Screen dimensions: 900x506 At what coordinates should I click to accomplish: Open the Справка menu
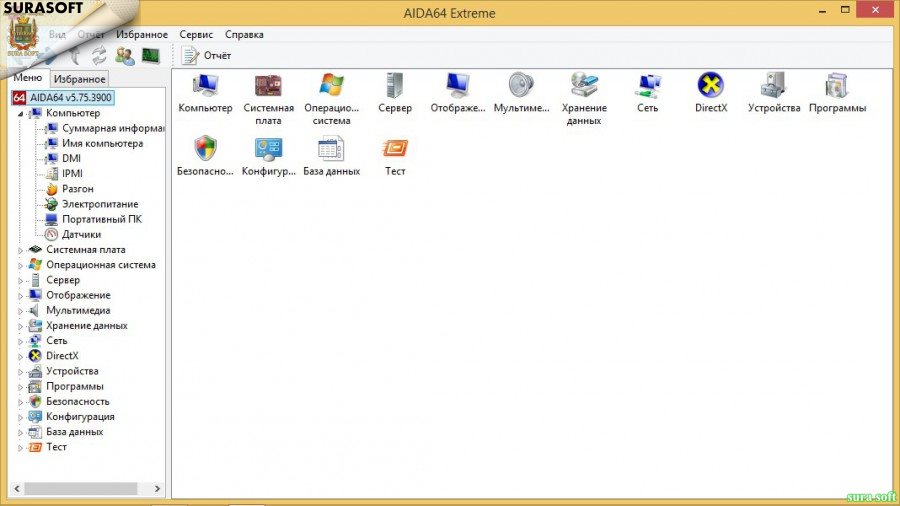pyautogui.click(x=244, y=34)
